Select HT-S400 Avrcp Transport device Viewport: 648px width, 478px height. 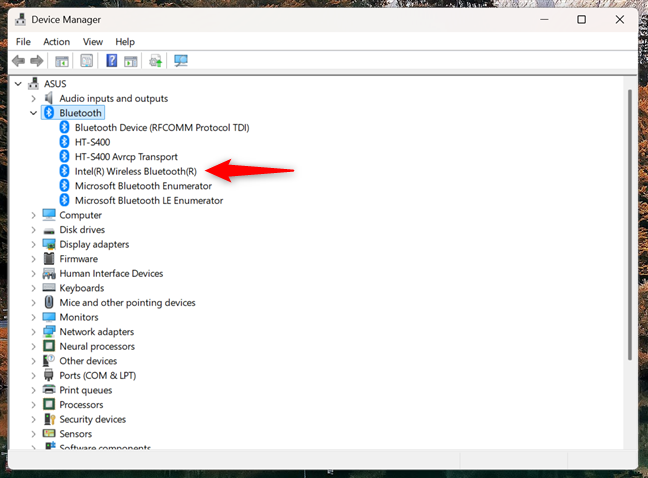[126, 157]
